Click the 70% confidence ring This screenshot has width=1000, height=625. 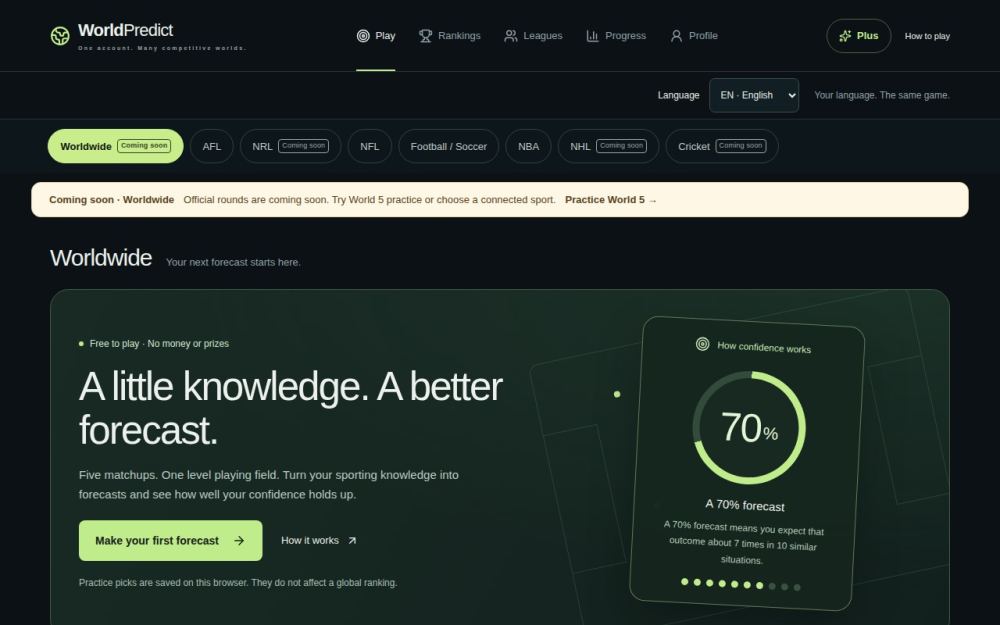click(x=749, y=427)
